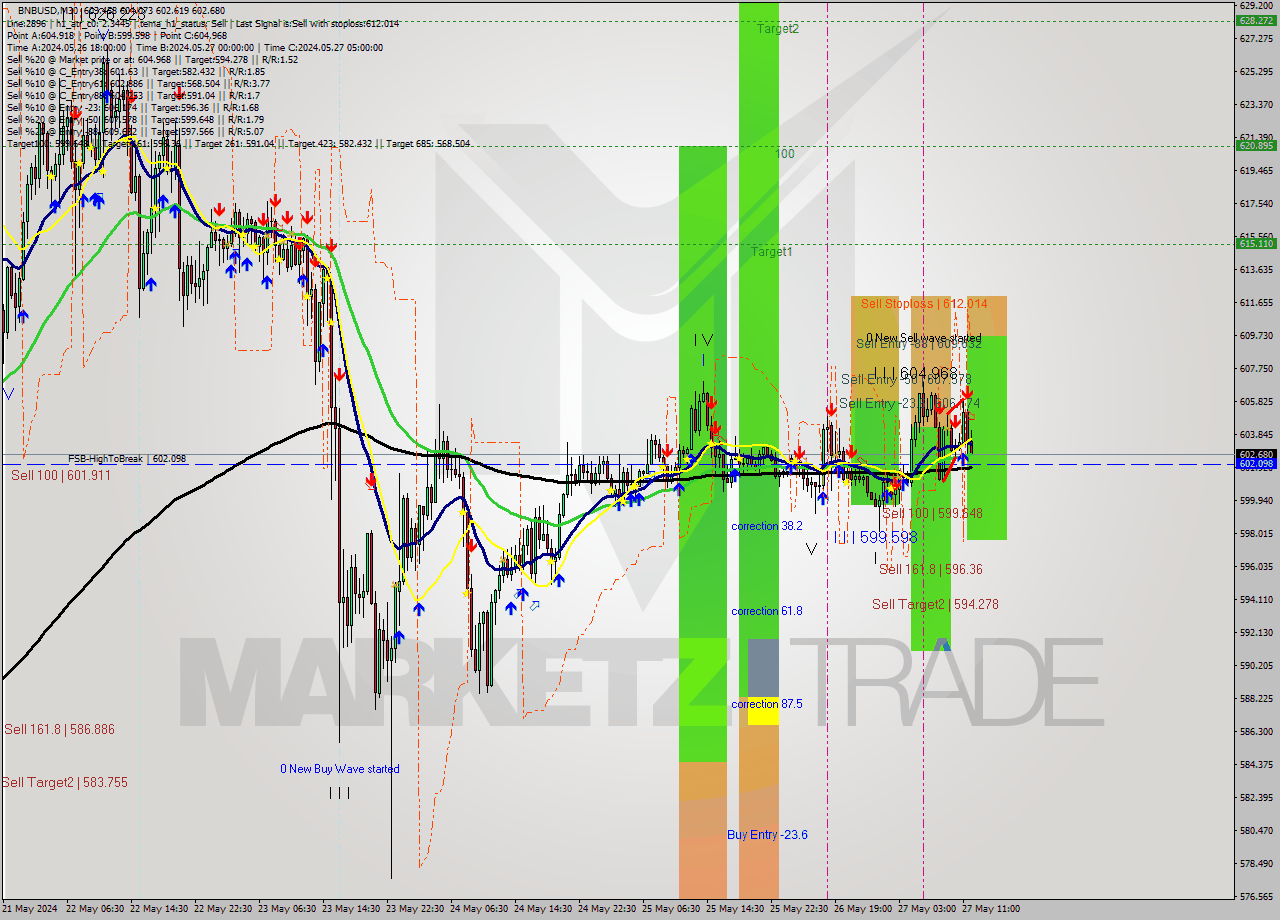Viewport: 1280px width, 920px height.
Task: Click the green 628.272 price tag
Action: [1256, 20]
